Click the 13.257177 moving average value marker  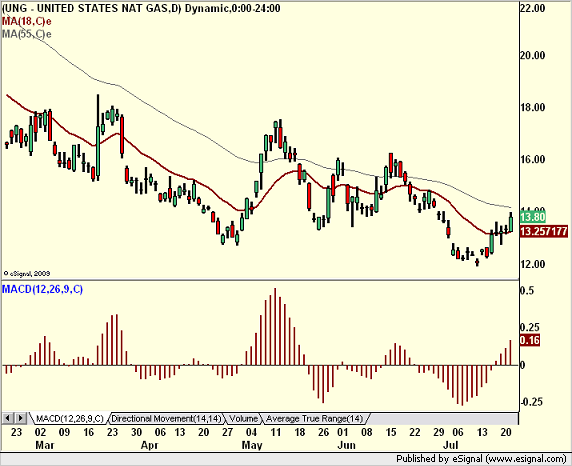point(544,231)
